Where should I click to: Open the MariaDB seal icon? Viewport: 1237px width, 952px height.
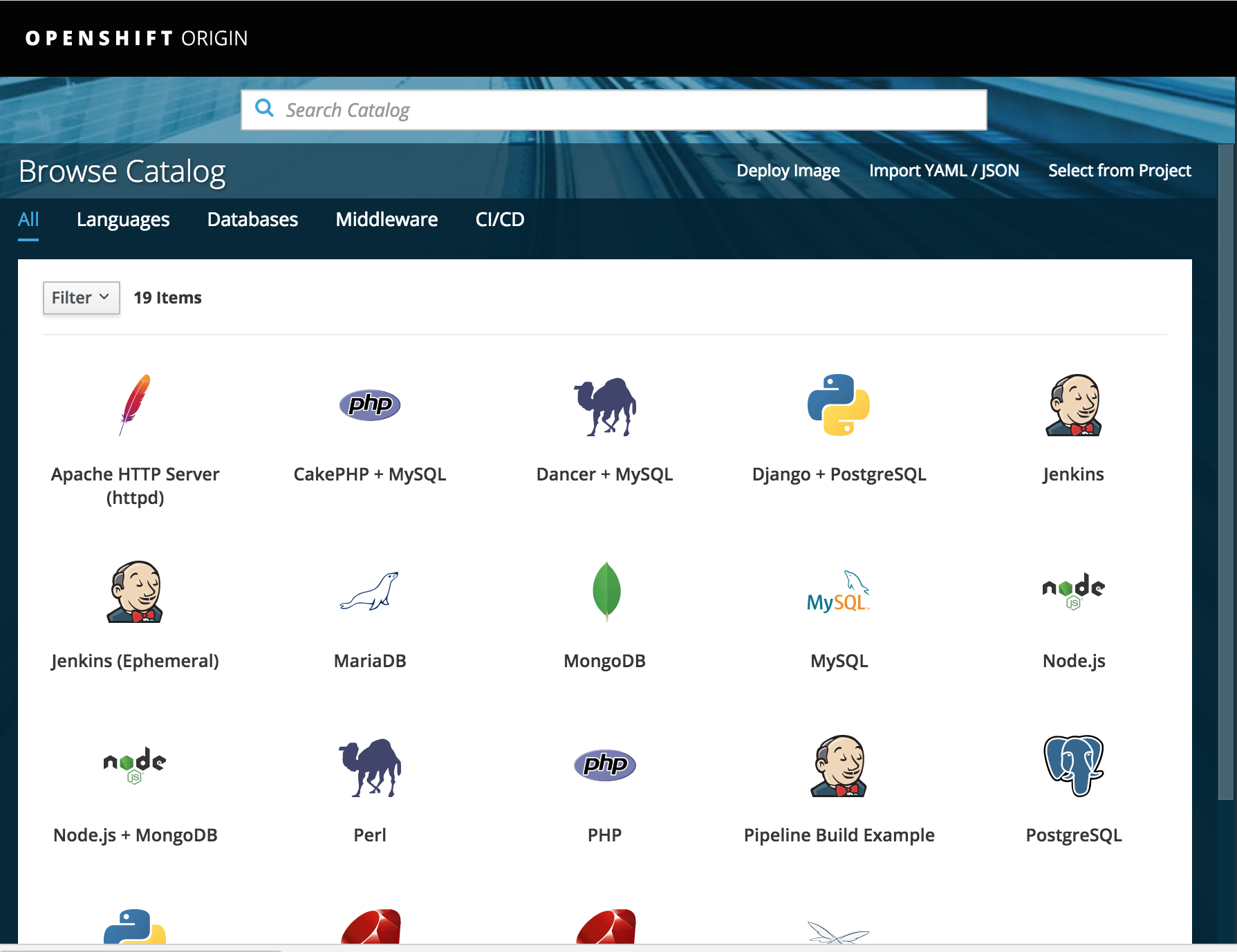[x=370, y=591]
